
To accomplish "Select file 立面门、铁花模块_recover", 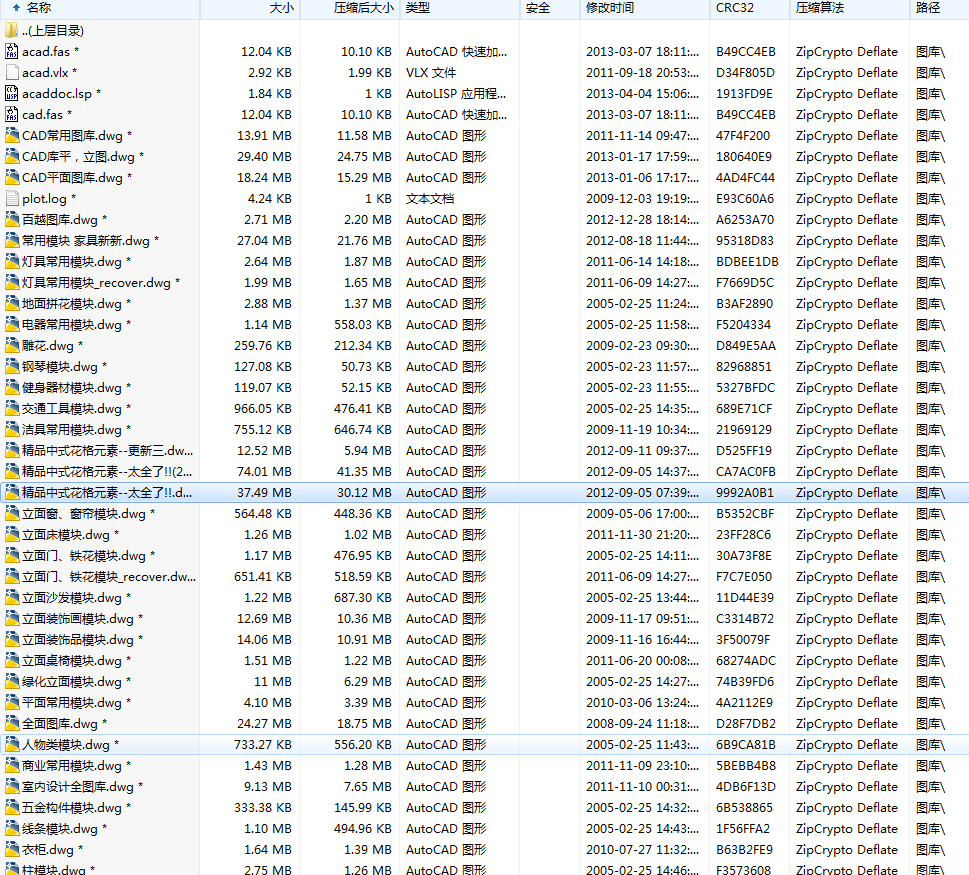I will [109, 577].
